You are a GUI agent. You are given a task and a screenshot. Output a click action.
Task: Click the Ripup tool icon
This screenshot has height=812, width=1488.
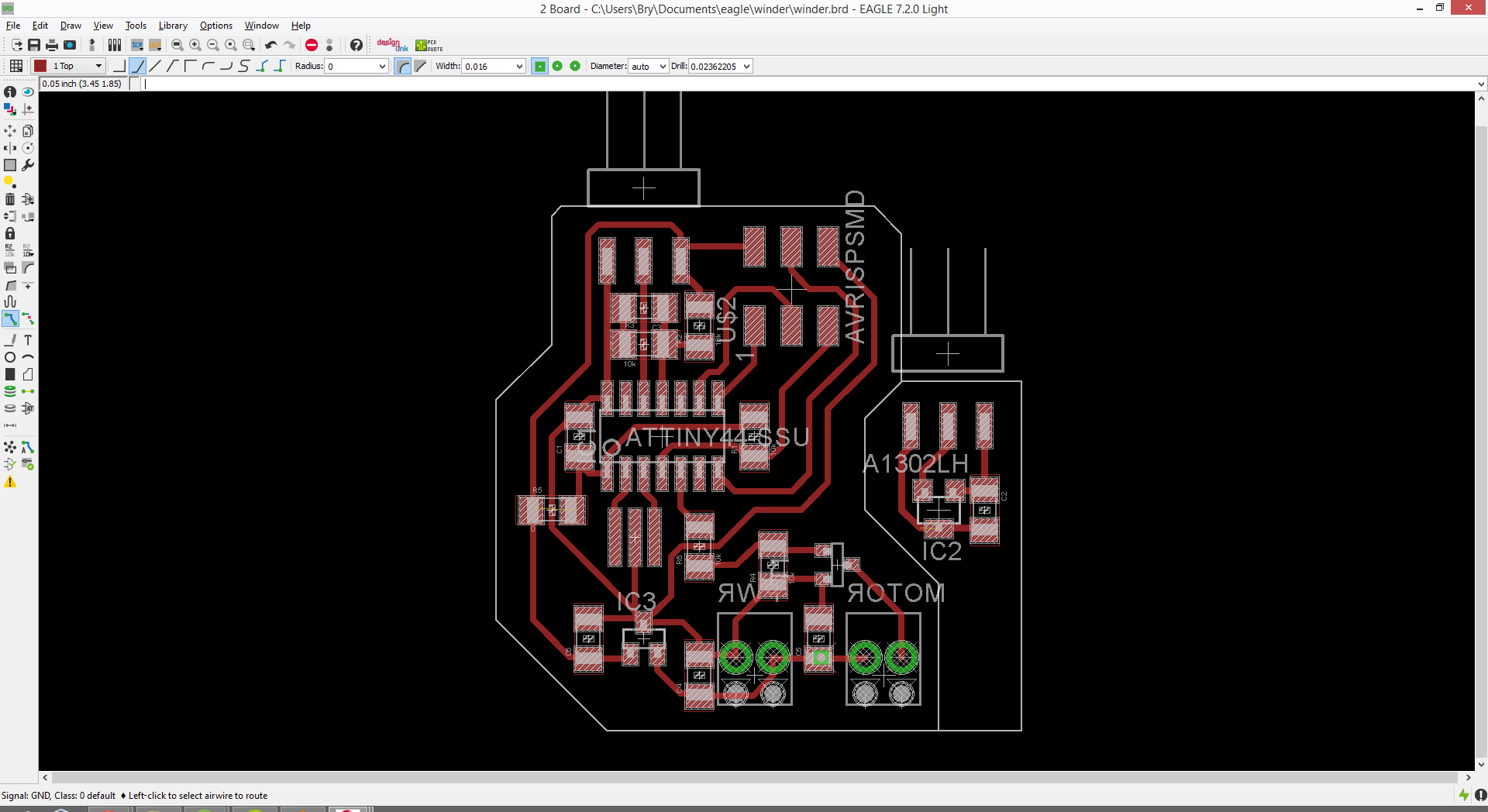(28, 318)
